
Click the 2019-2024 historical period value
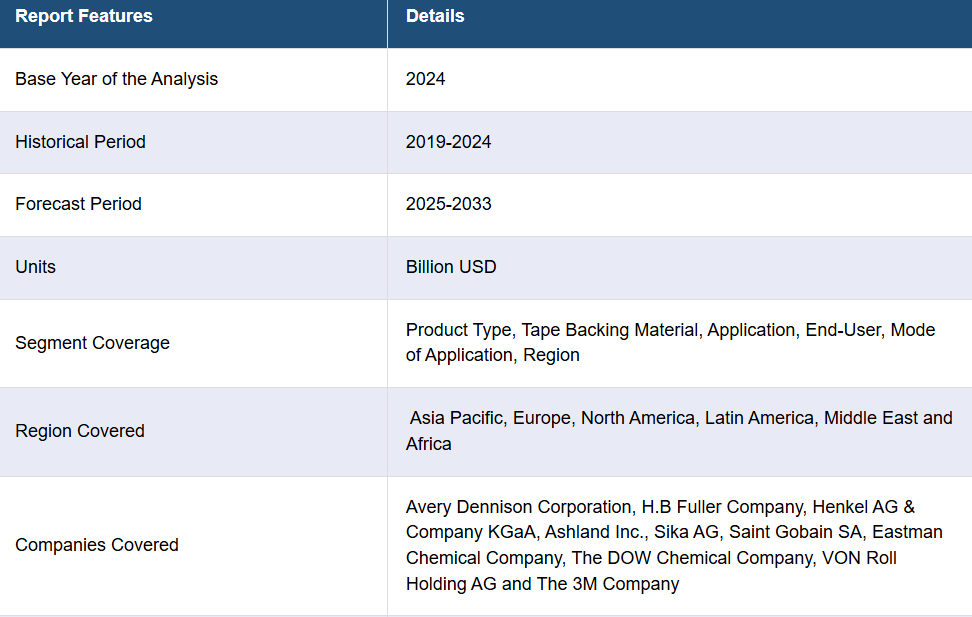coord(448,142)
